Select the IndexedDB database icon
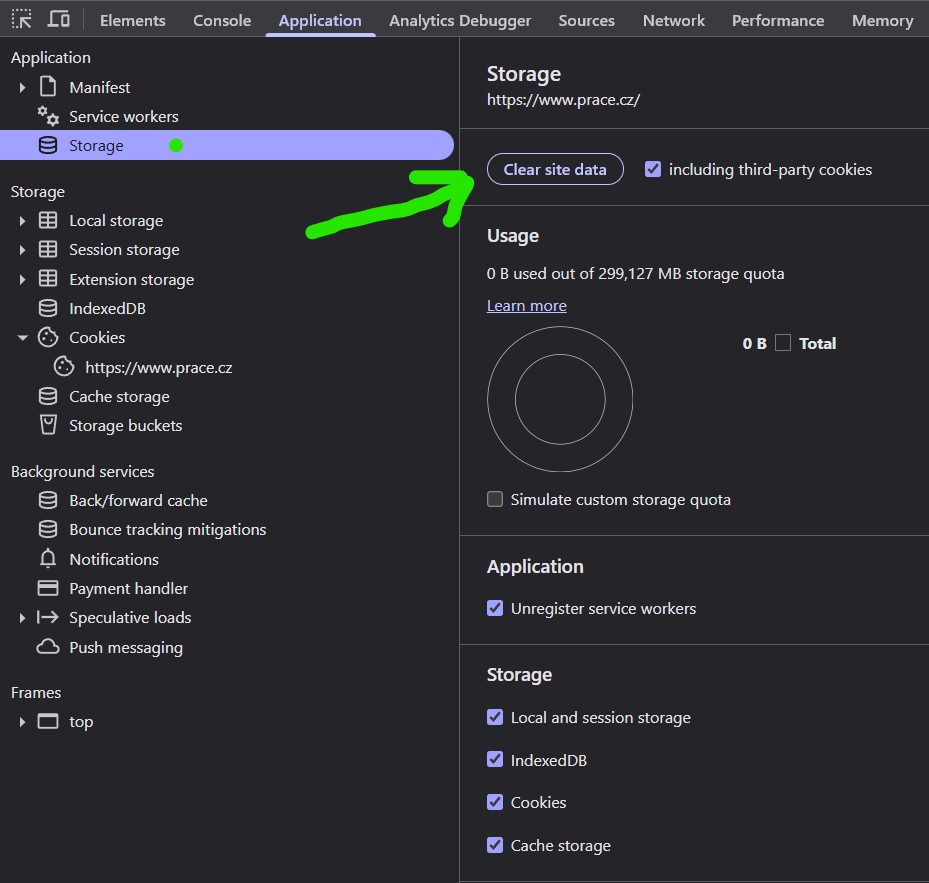 point(47,308)
